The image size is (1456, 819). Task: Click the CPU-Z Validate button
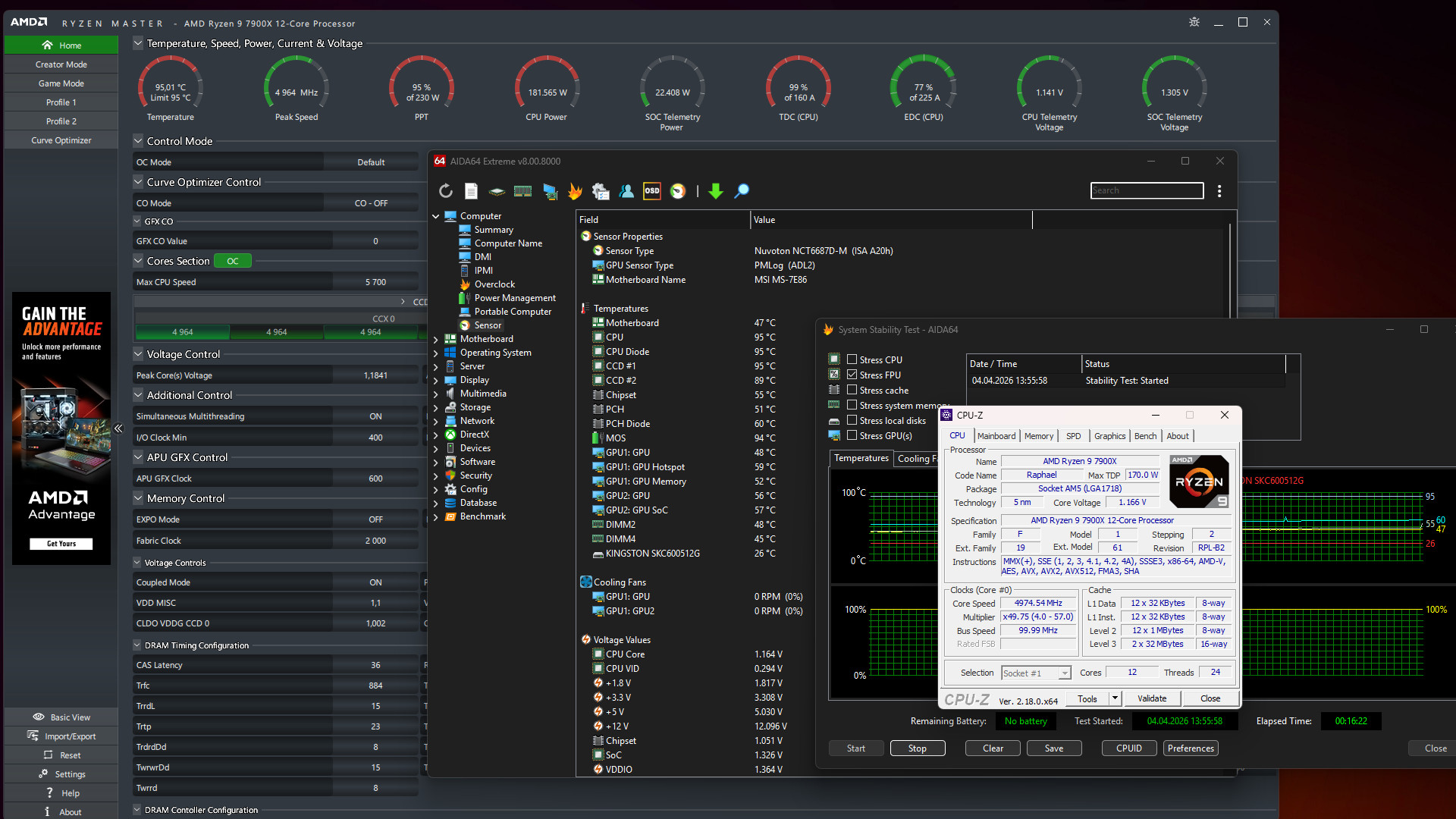point(1151,698)
